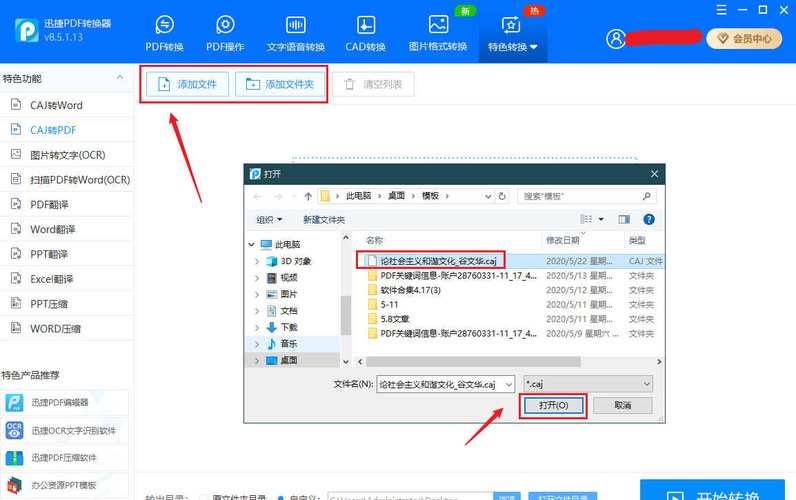This screenshot has width=796, height=500.
Task: Sort files by 名称 column header
Action: [375, 240]
